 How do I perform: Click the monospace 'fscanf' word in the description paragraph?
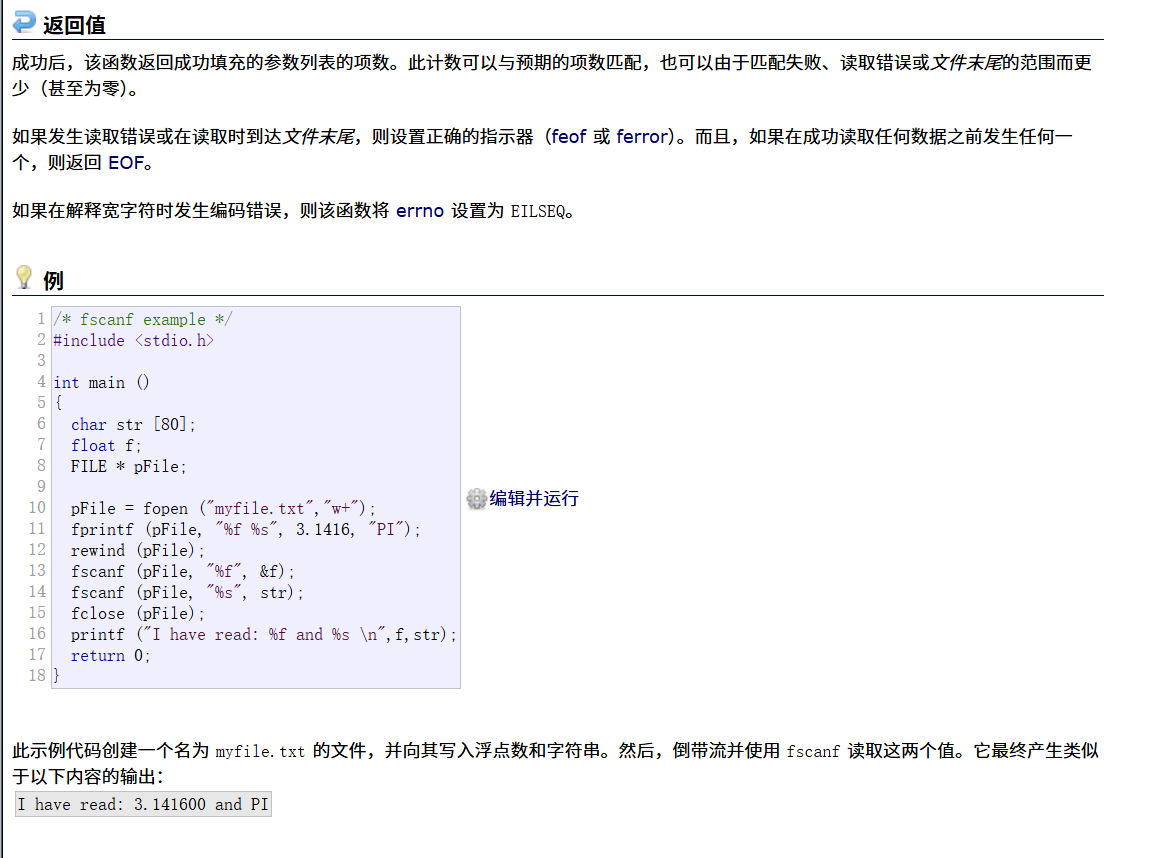pos(813,752)
